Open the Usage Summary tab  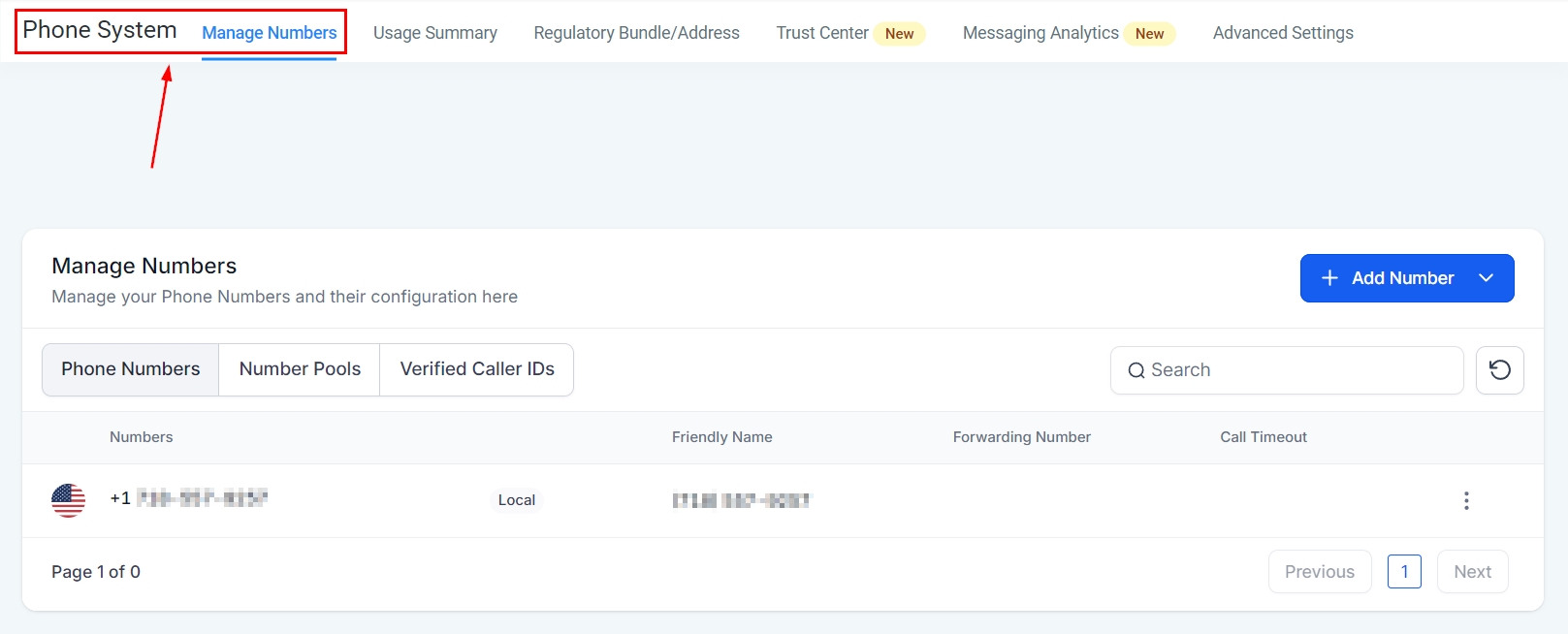coord(434,33)
